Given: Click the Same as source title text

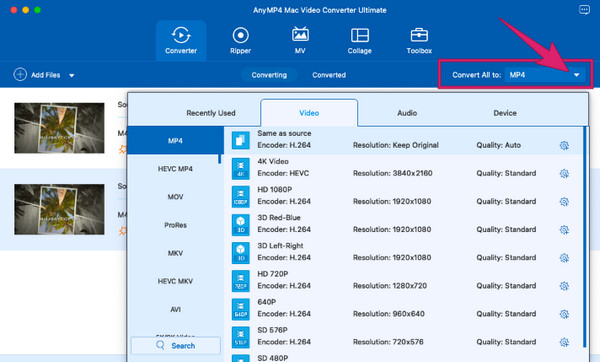Looking at the screenshot, I should click(284, 133).
